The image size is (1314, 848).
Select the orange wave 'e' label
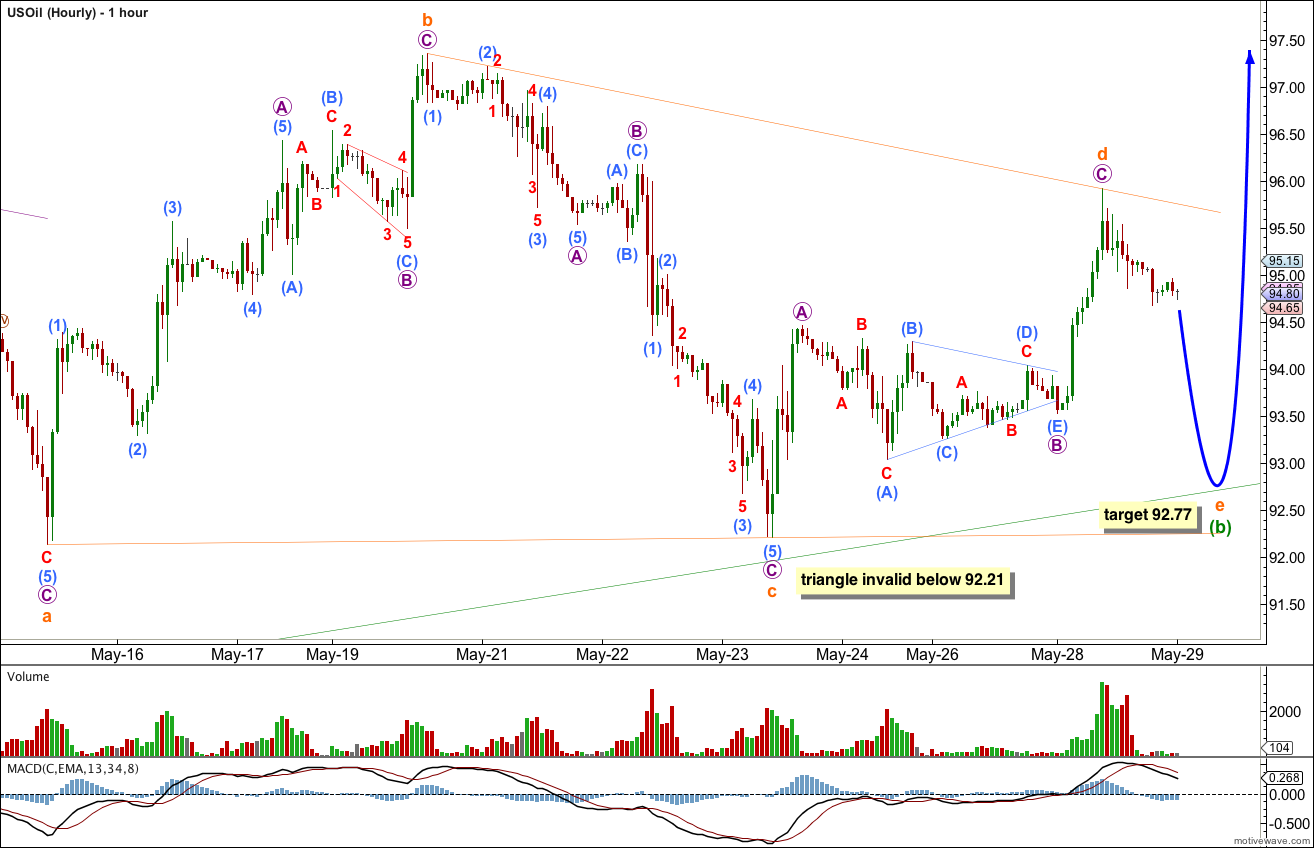click(x=1219, y=505)
